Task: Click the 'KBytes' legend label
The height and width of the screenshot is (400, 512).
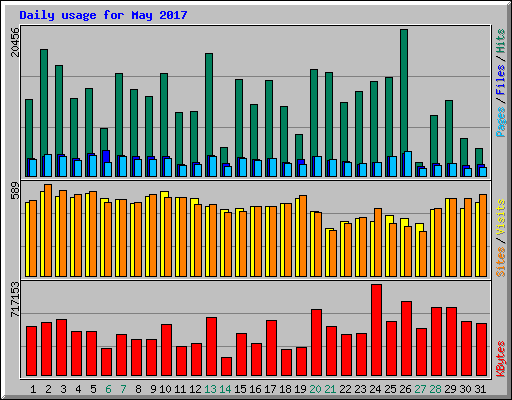Action: [501, 359]
